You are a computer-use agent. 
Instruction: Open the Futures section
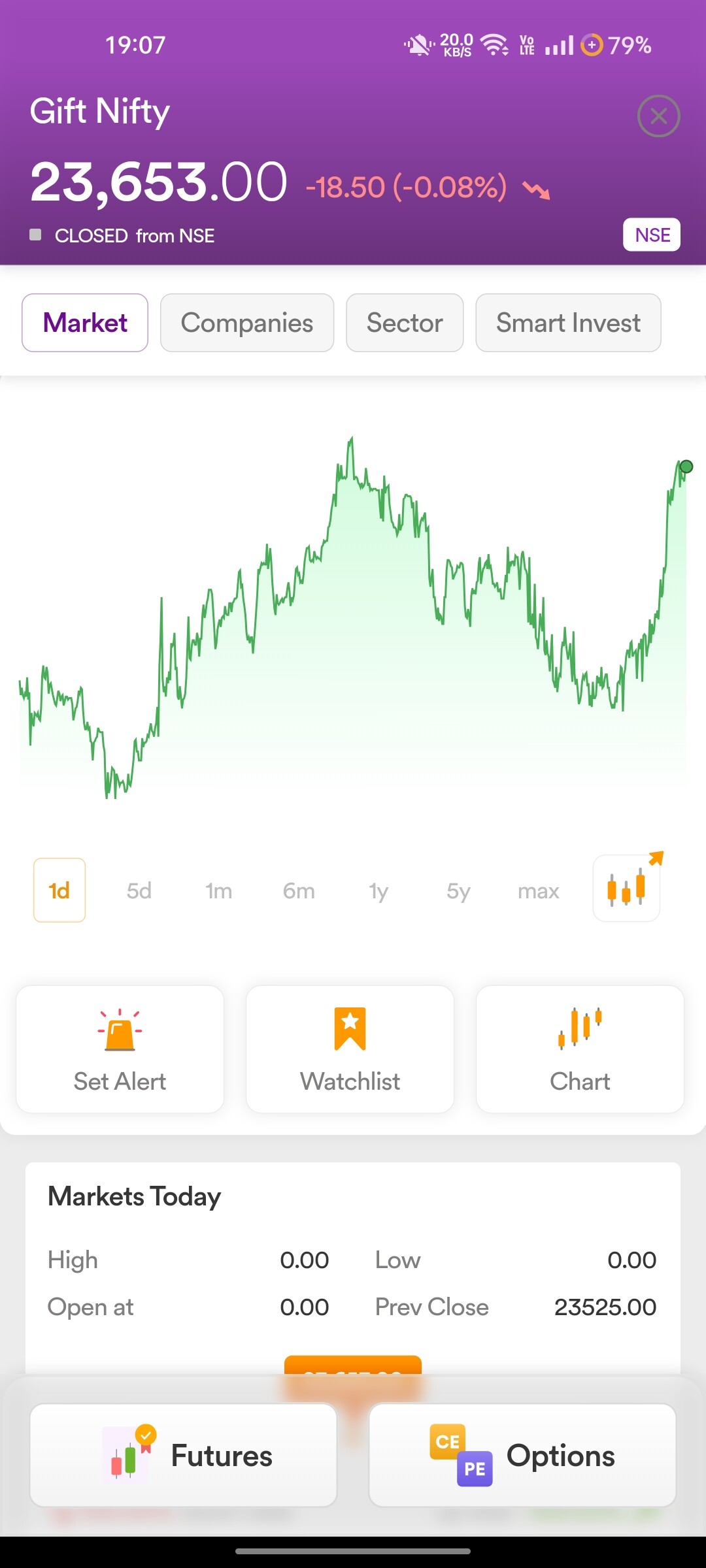(x=184, y=1455)
